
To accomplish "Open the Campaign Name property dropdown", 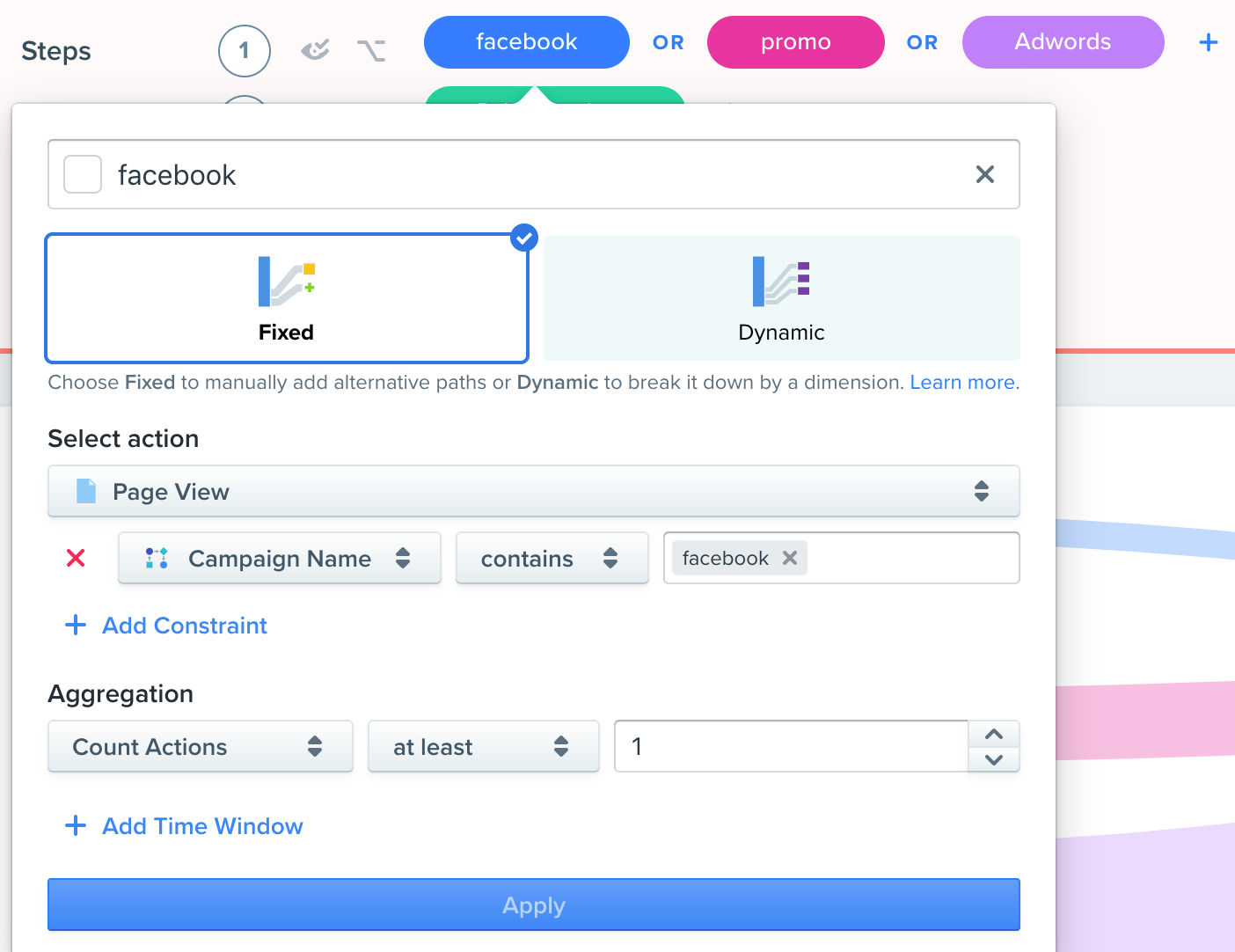I will click(x=280, y=558).
